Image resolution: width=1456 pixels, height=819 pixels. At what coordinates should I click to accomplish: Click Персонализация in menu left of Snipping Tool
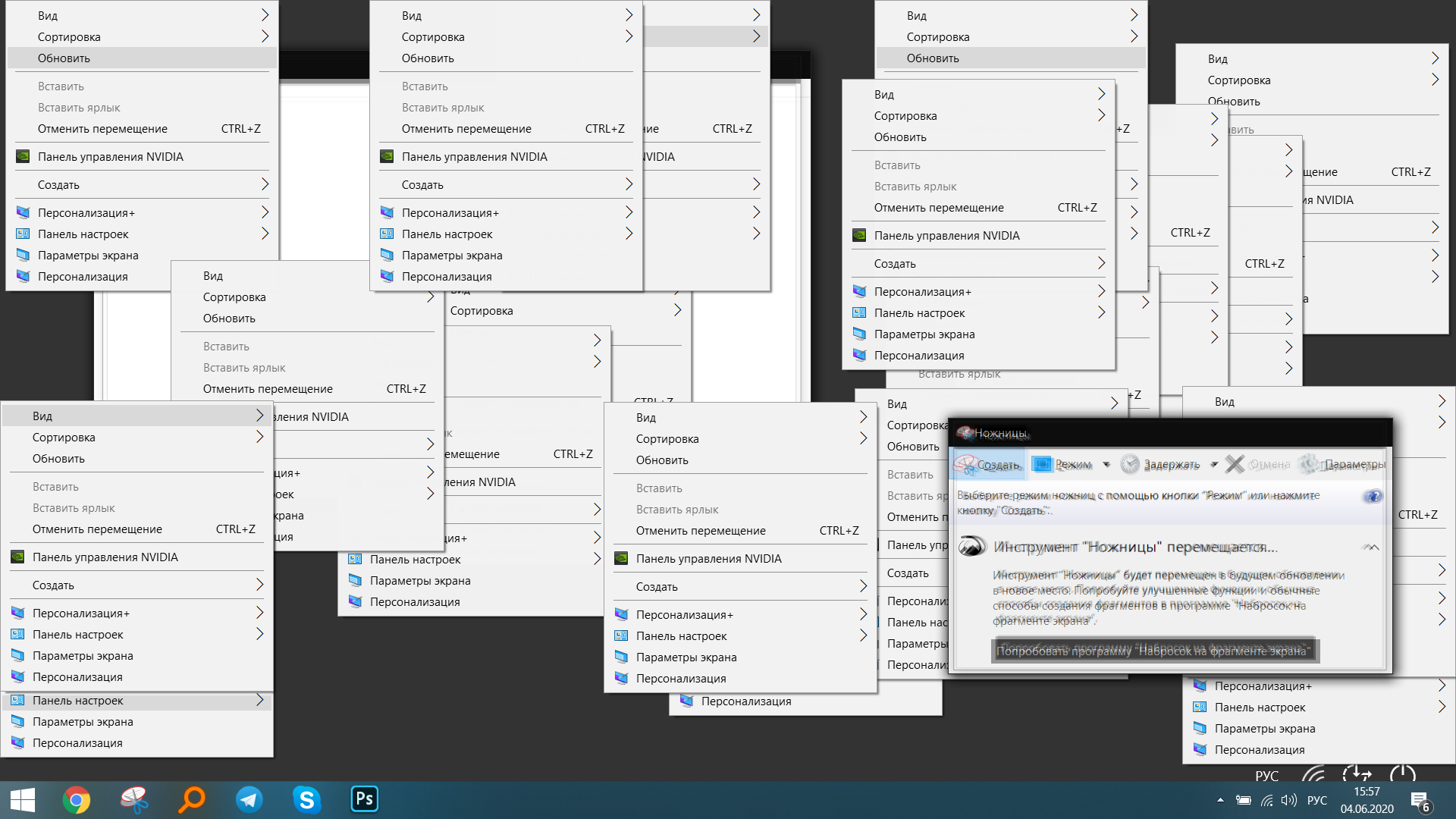681,678
